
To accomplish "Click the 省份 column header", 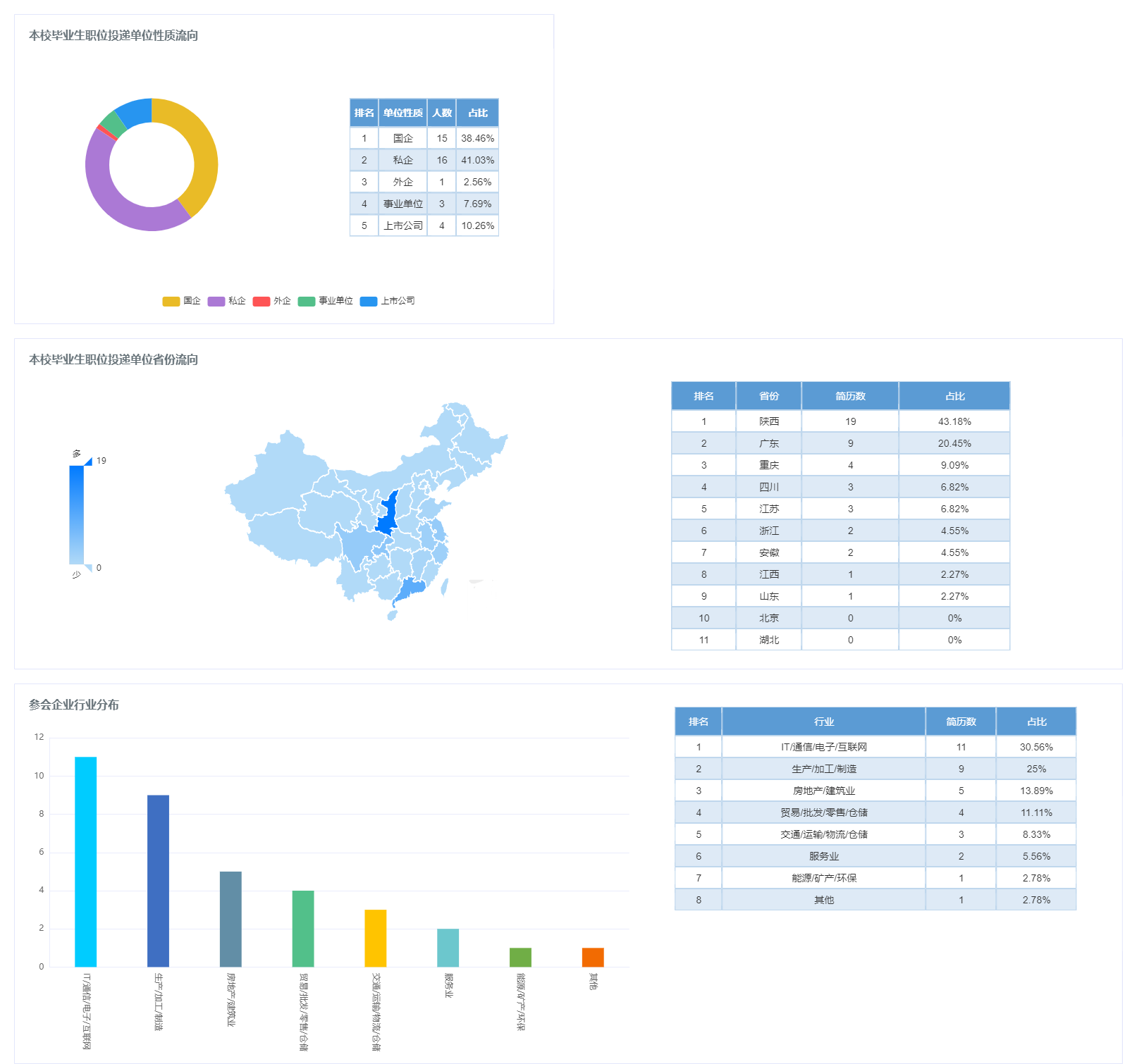I will coord(768,396).
